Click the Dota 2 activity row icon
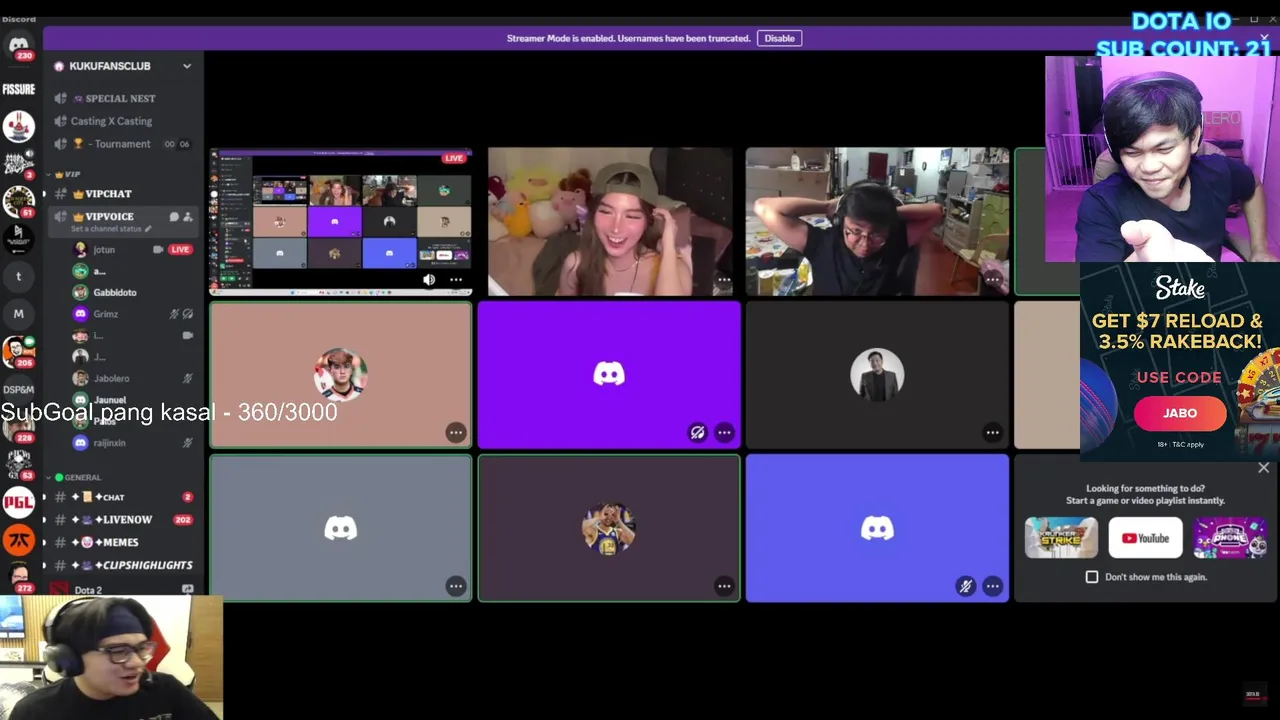 coord(60,590)
